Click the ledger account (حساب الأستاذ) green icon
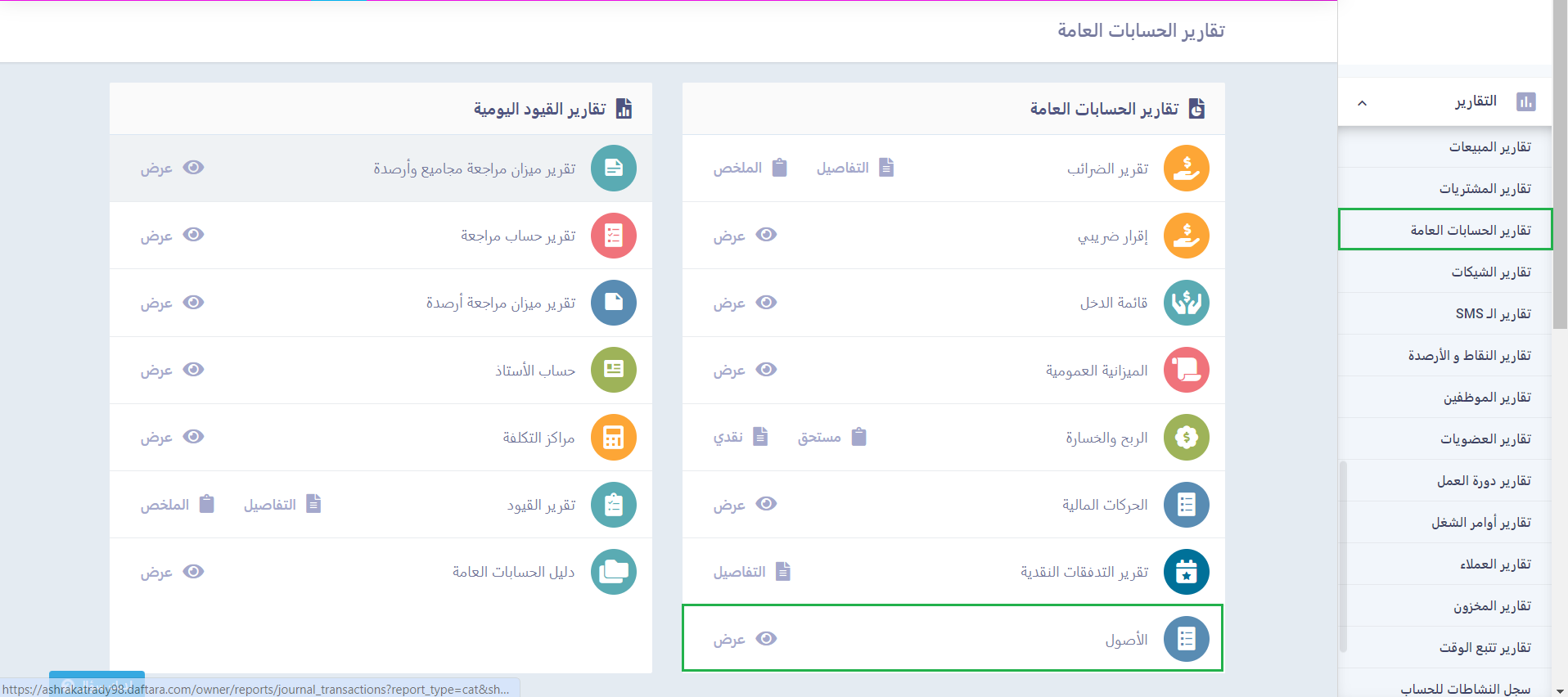This screenshot has width=1568, height=697. [613, 370]
